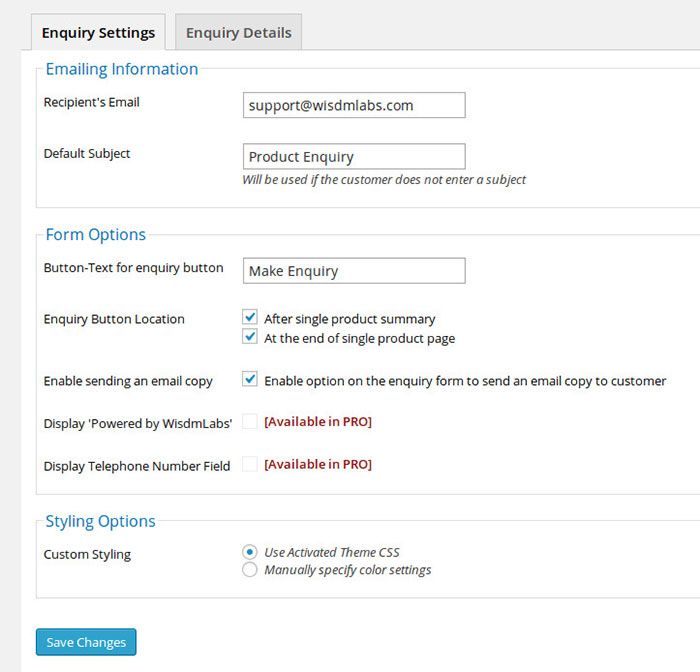Uncheck After single product summary
Image resolution: width=700 pixels, height=672 pixels.
tap(250, 317)
